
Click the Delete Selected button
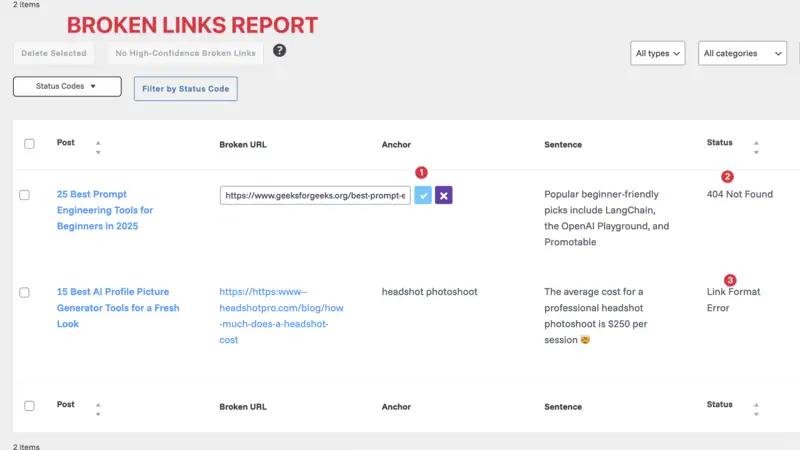54,53
